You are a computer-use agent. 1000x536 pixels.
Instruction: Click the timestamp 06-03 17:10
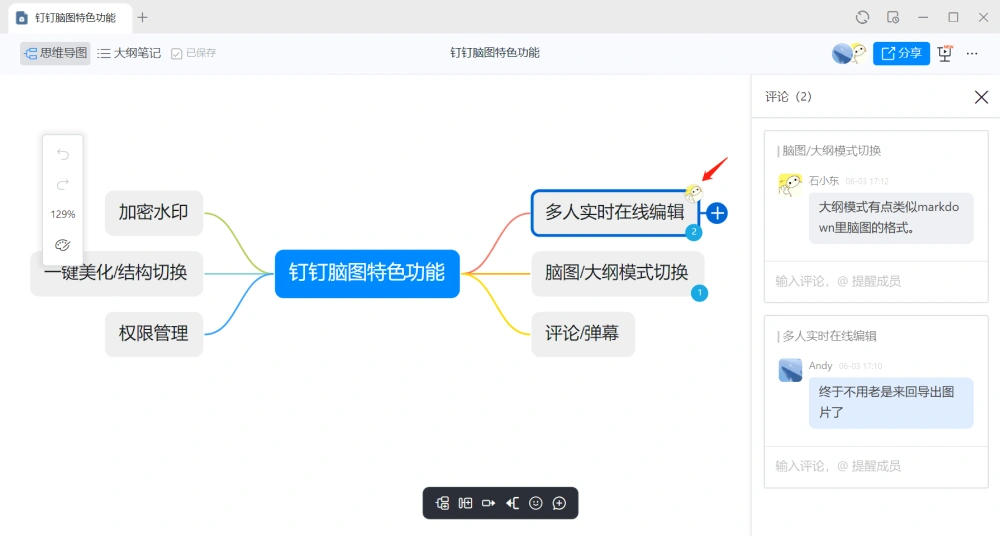point(860,366)
